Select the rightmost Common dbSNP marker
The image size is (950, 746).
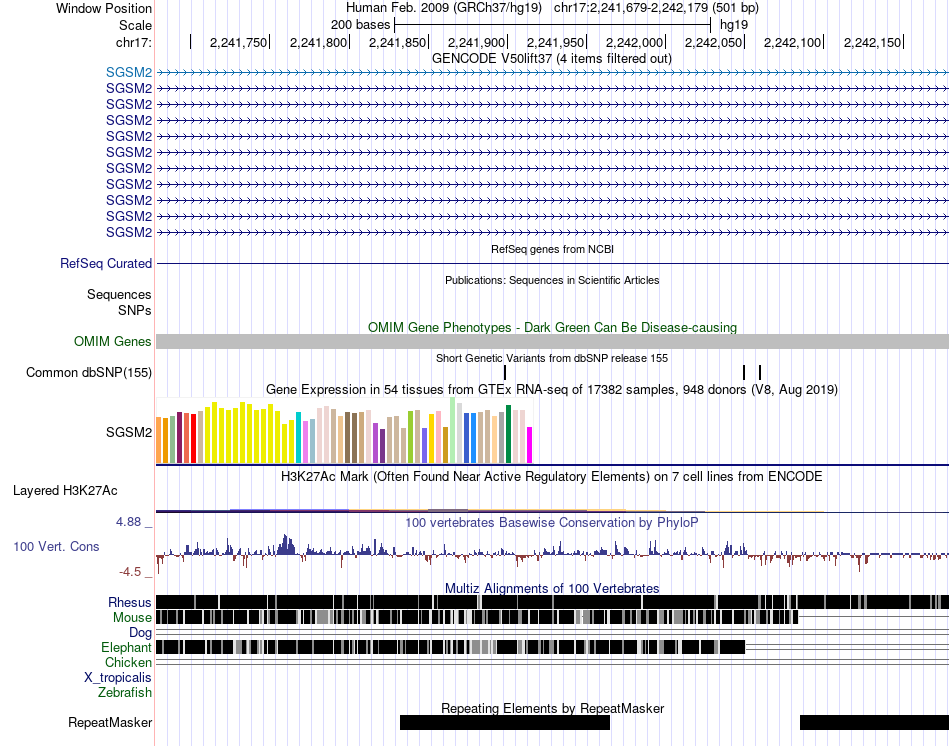(x=760, y=373)
